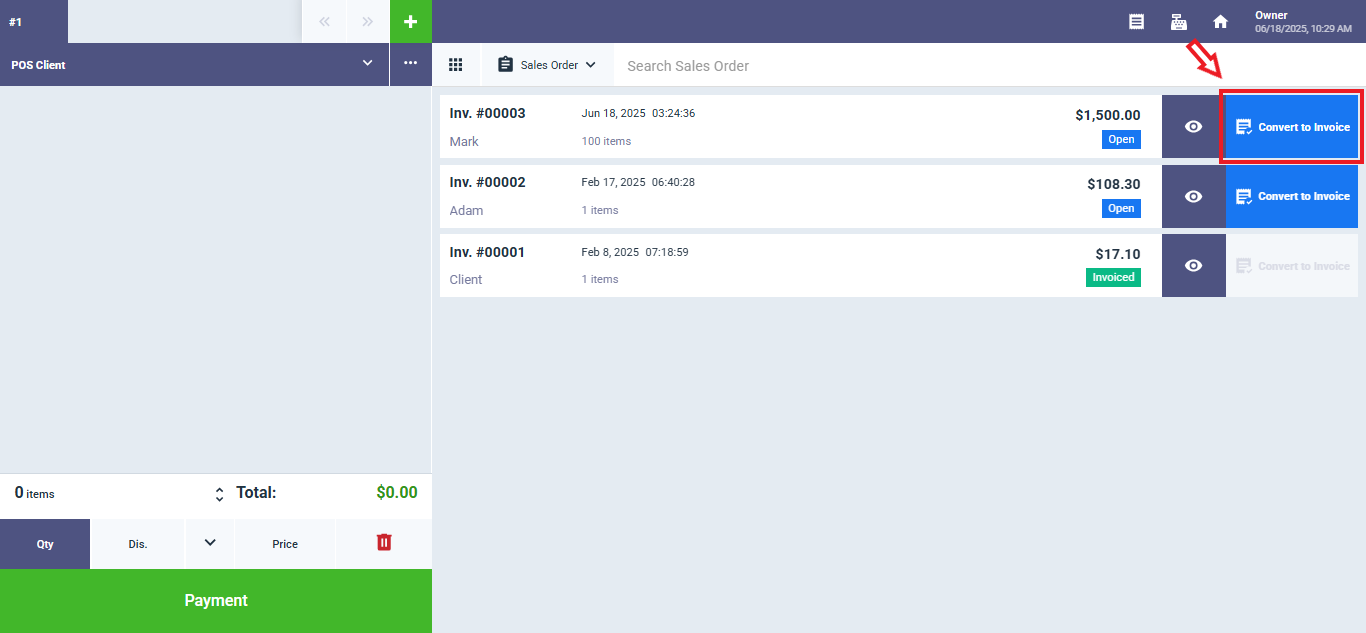1366x633 pixels.
Task: Click the green plus new order icon
Action: (410, 21)
